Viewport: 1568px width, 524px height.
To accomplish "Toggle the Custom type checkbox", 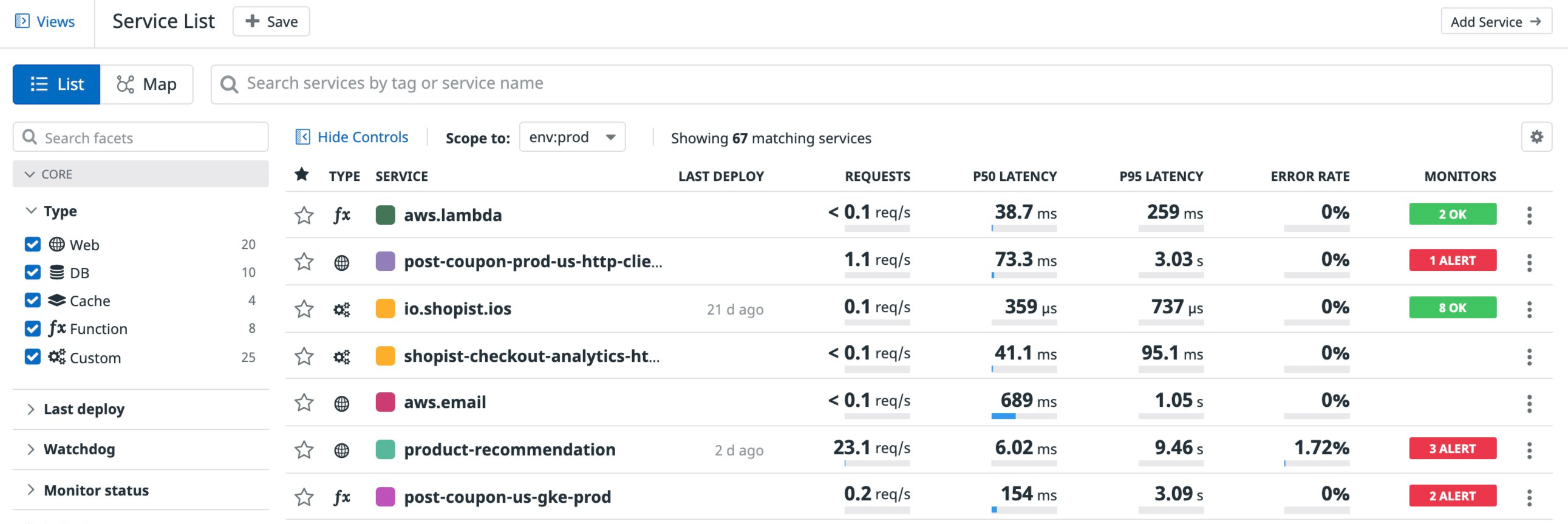I will [33, 356].
